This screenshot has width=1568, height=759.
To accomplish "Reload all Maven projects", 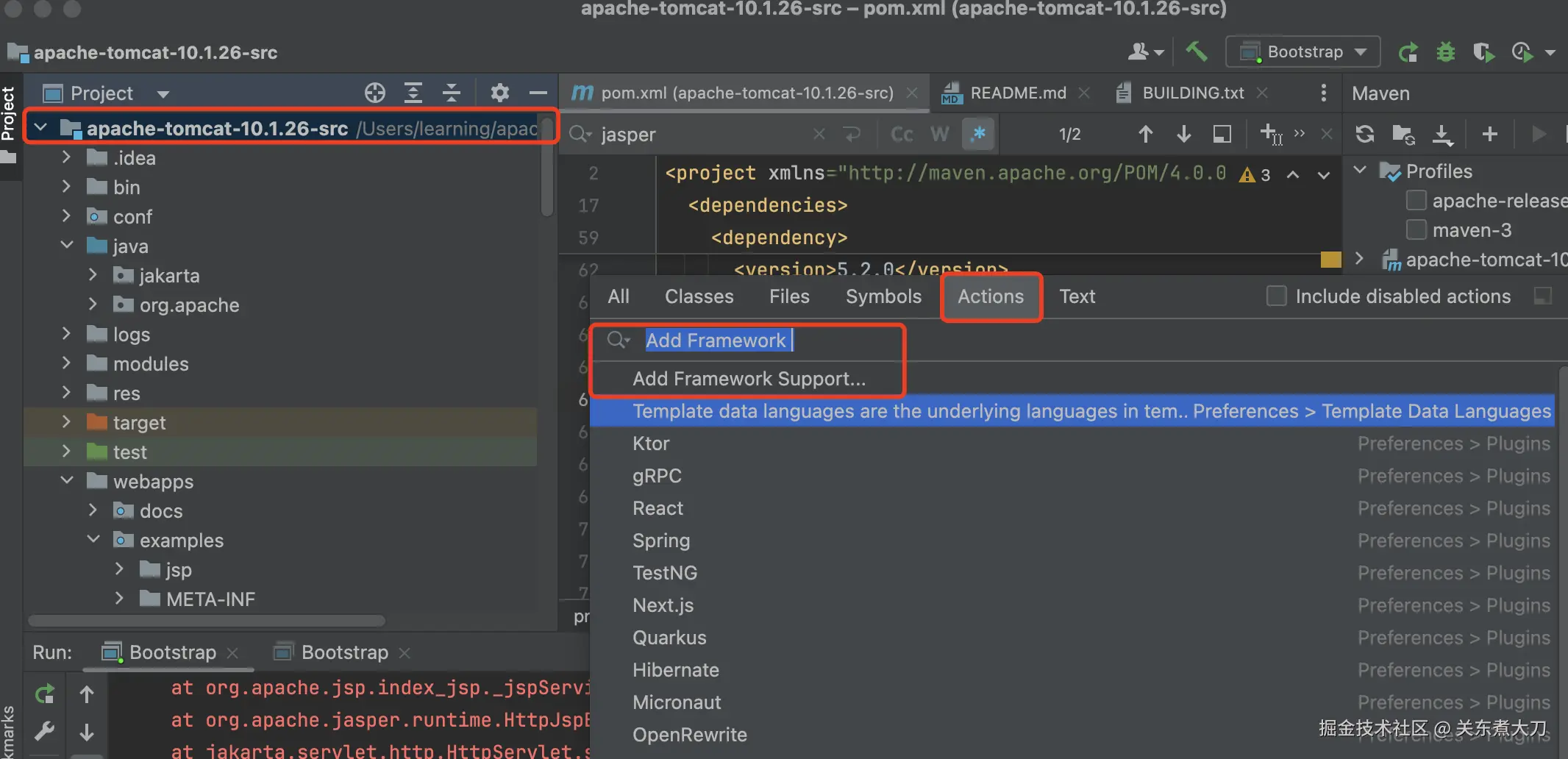I will pos(1365,134).
